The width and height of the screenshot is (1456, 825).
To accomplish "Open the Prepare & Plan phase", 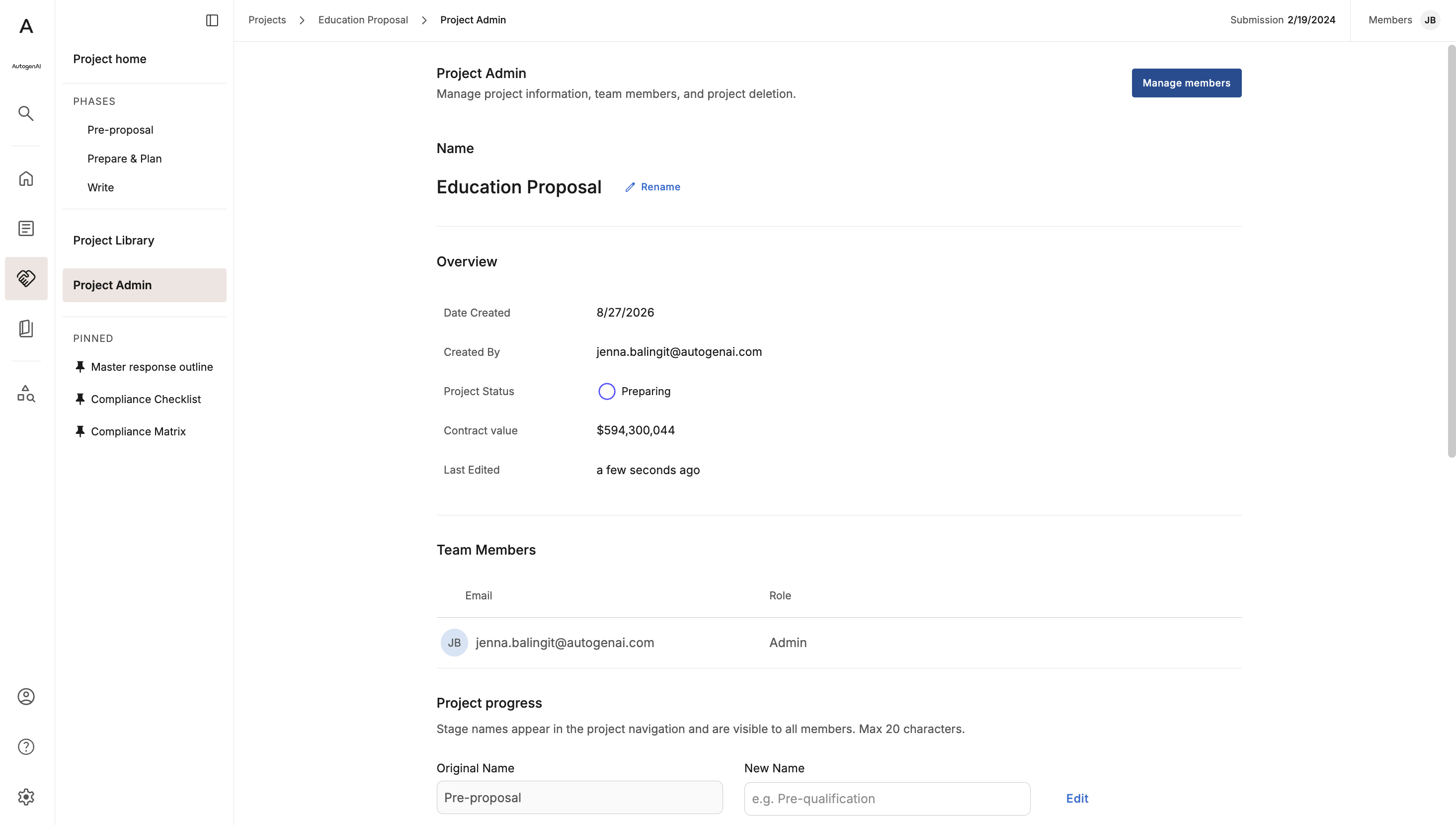I will (x=125, y=159).
